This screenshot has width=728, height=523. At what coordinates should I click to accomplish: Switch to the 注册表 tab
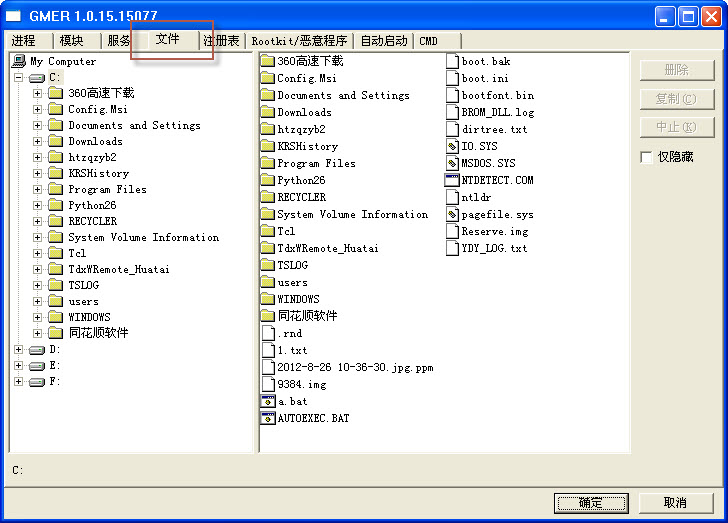tap(221, 41)
